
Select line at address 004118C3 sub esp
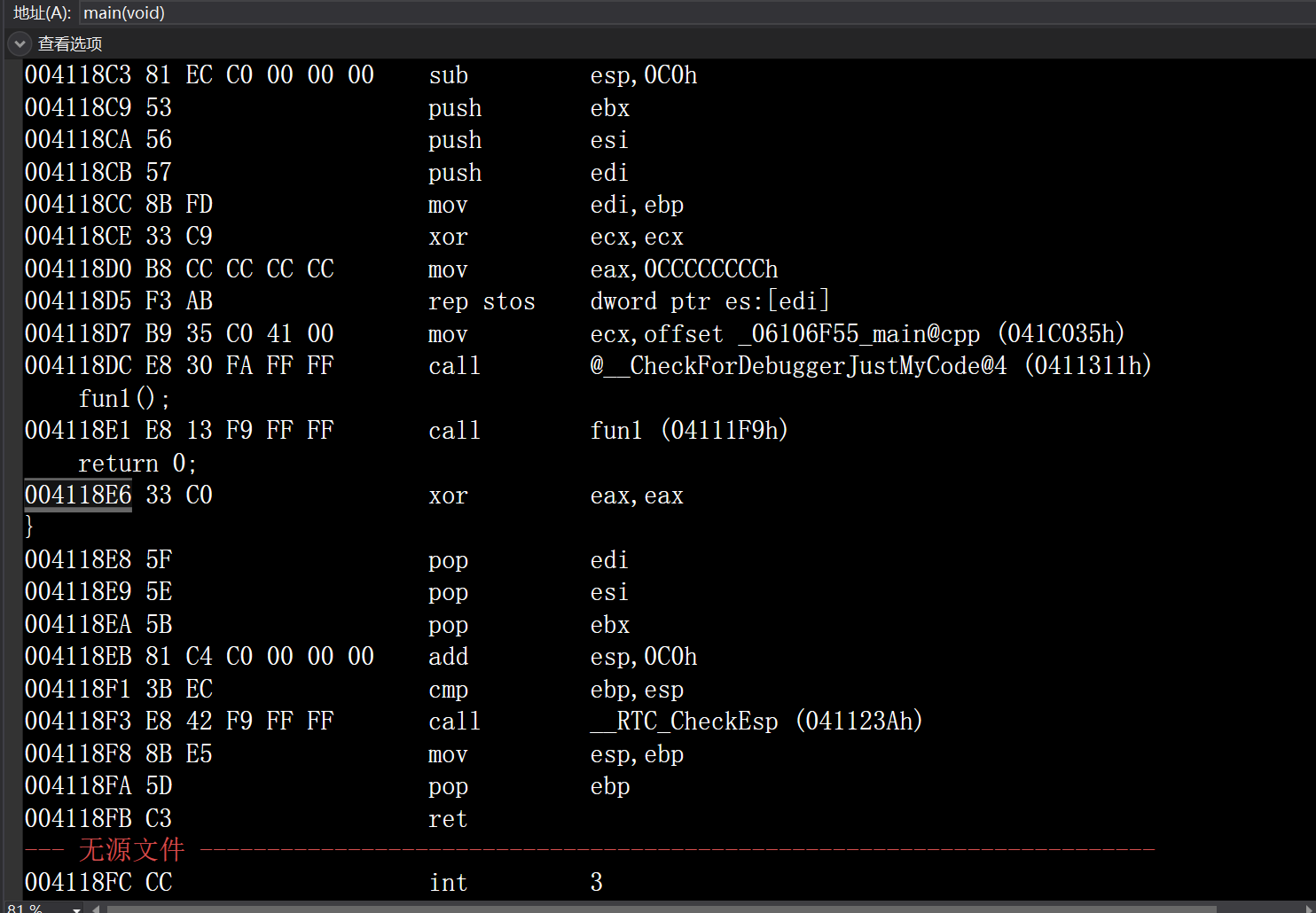point(361,75)
